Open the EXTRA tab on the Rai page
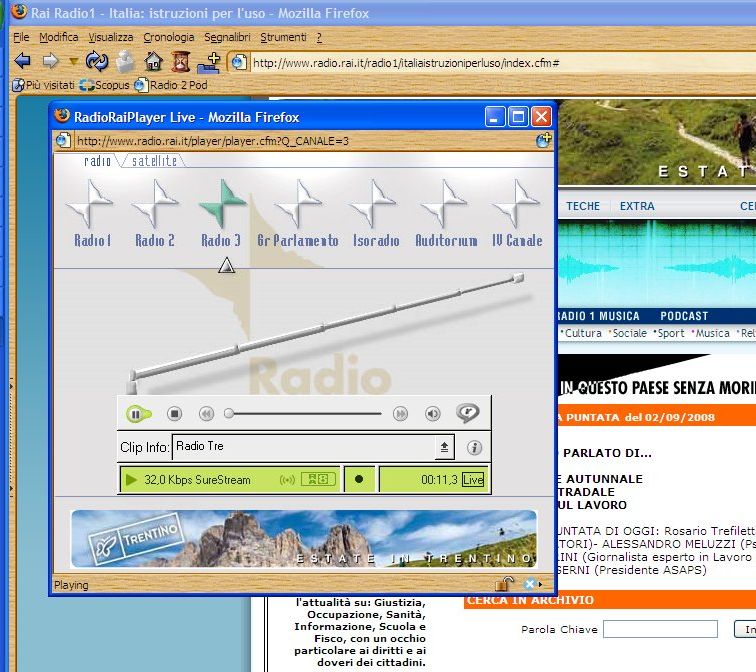This screenshot has height=672, width=756. pyautogui.click(x=637, y=206)
